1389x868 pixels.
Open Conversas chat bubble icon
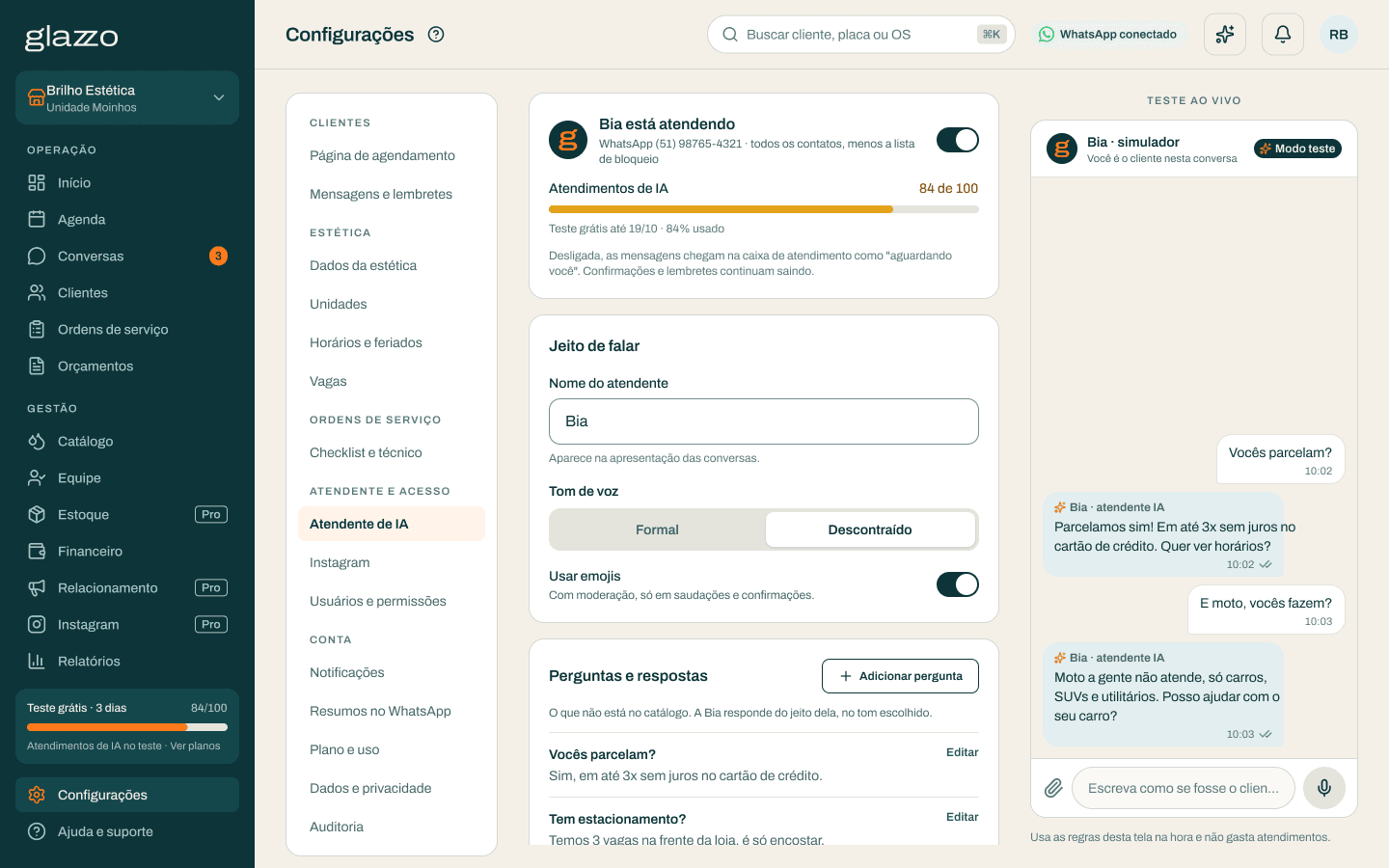click(x=37, y=256)
